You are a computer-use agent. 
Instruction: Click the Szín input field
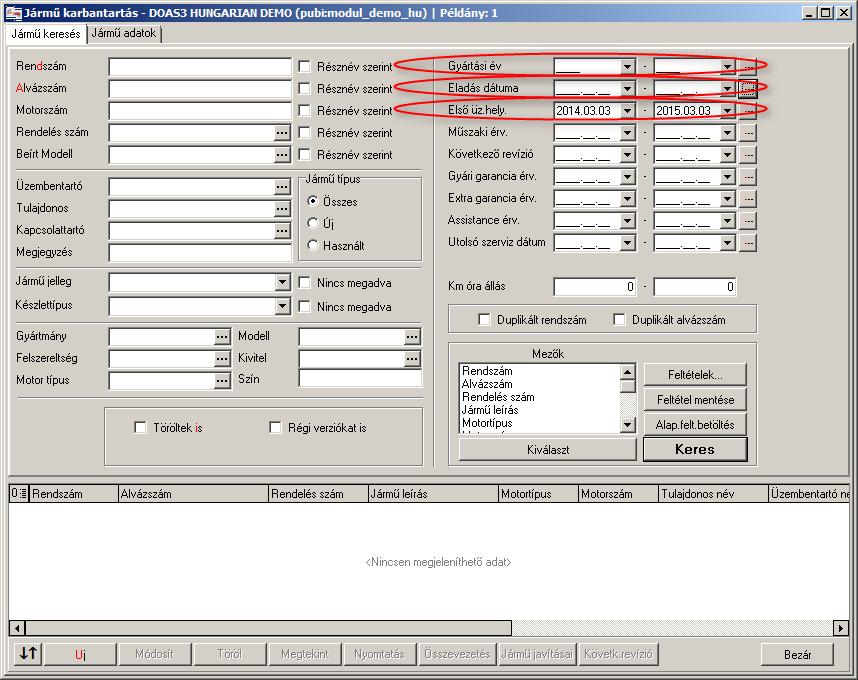[x=360, y=379]
